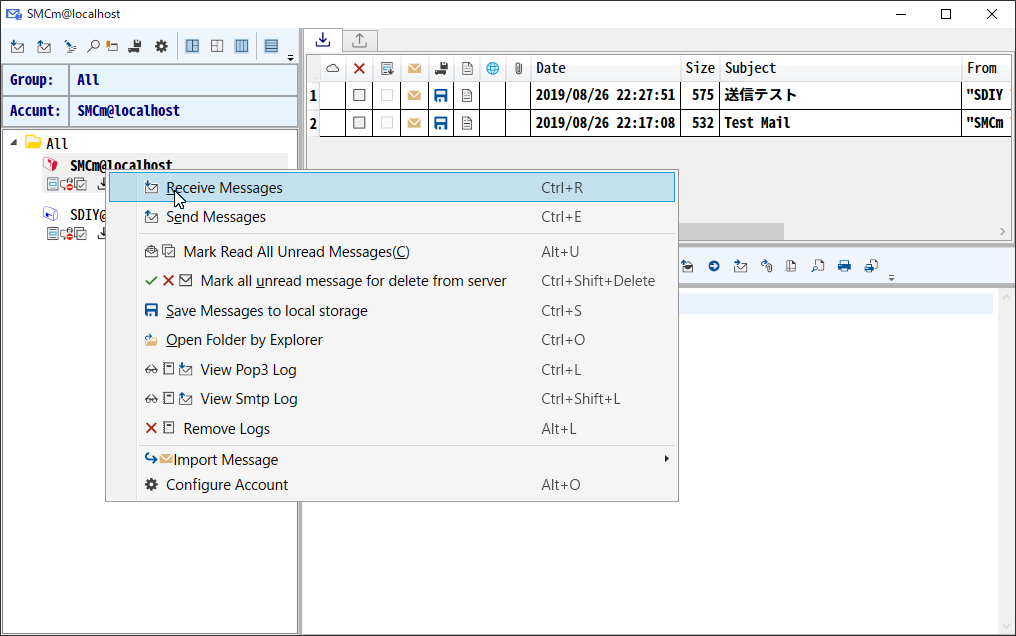Click the receive mail icon in left toolbar
The height and width of the screenshot is (636, 1016).
click(17, 47)
